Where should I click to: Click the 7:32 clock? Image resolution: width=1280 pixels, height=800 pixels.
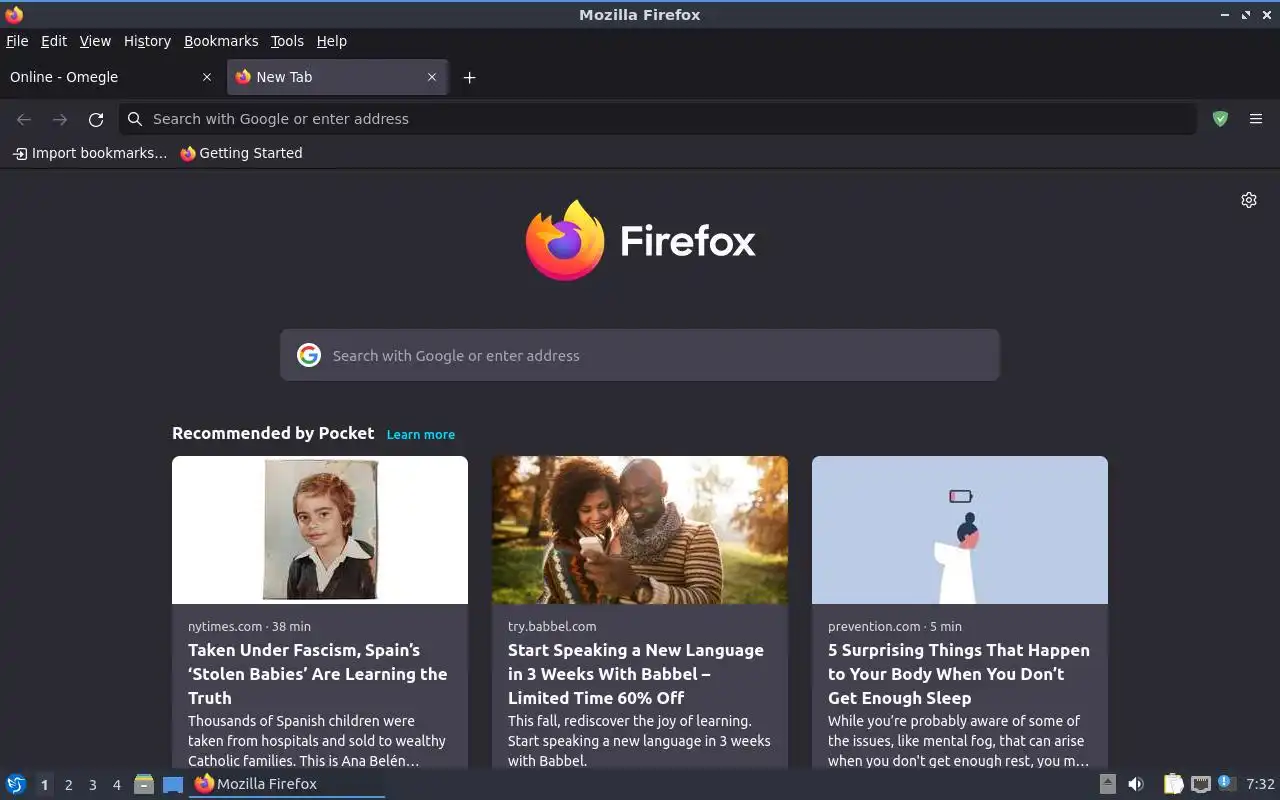[x=1260, y=784]
